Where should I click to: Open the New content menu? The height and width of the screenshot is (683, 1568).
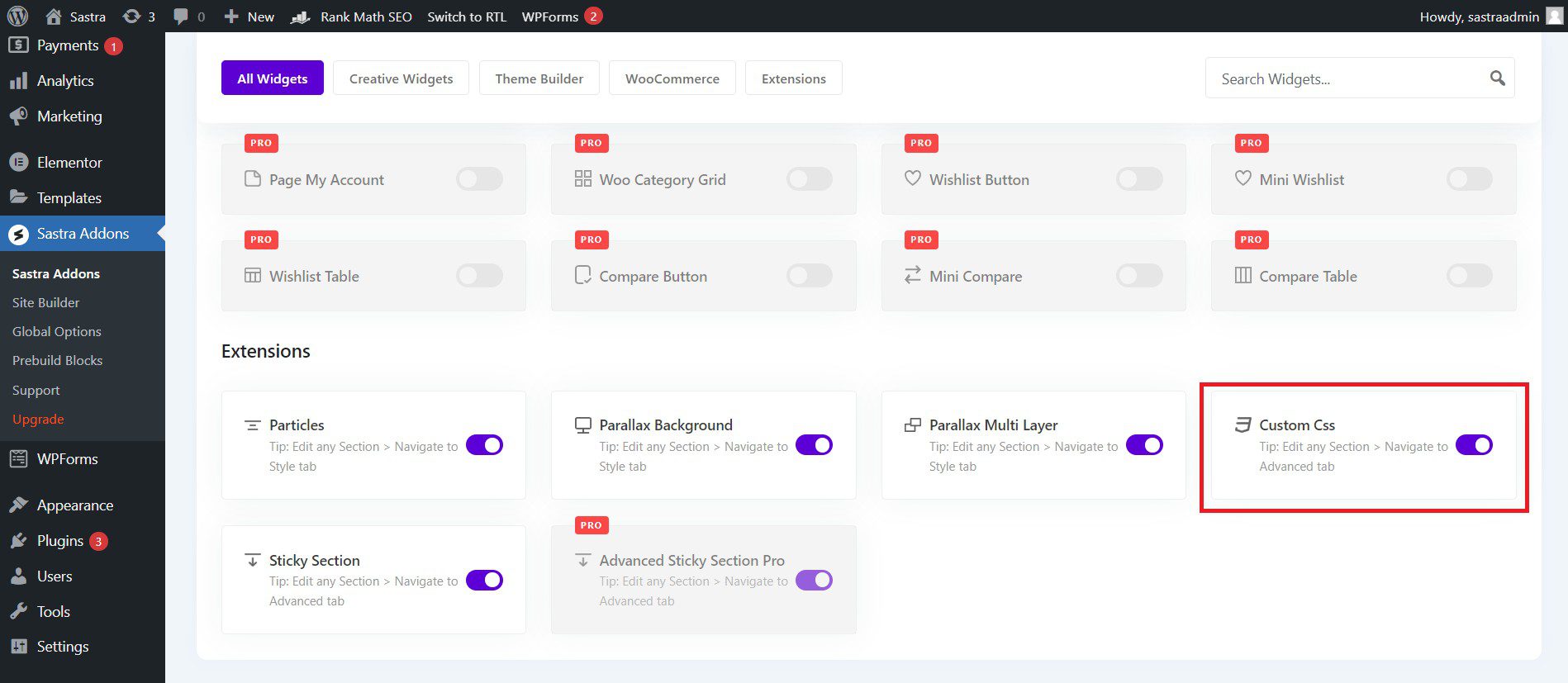point(249,17)
